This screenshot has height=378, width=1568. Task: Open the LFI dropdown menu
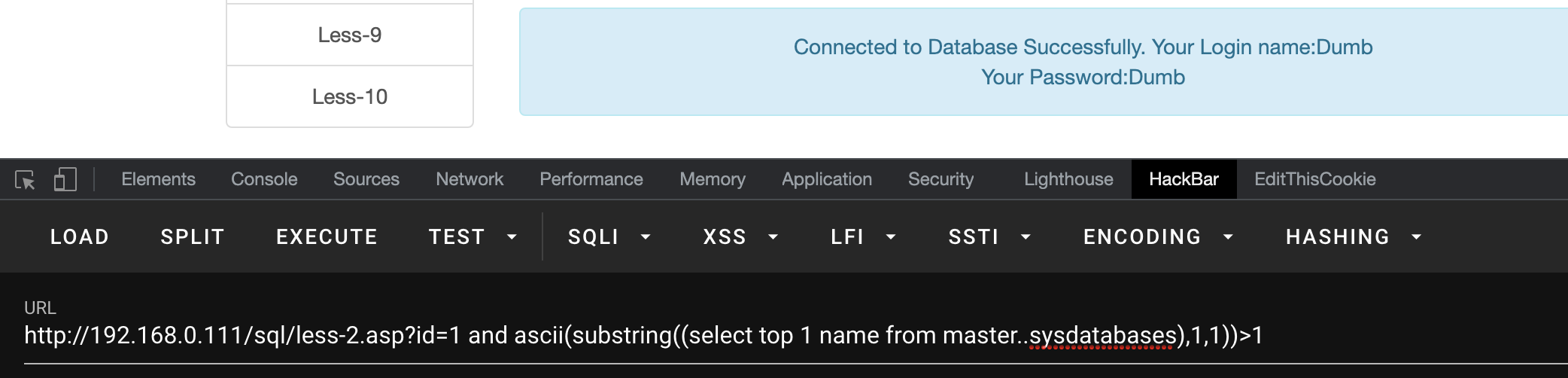[862, 237]
